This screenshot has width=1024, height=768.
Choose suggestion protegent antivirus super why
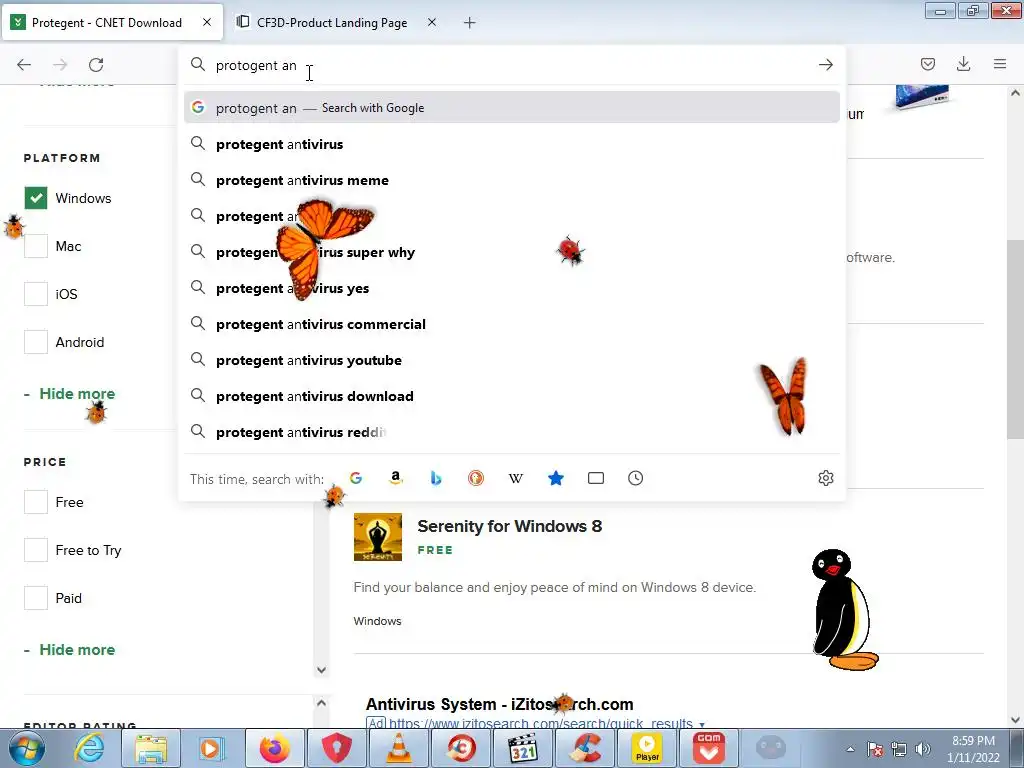point(511,252)
